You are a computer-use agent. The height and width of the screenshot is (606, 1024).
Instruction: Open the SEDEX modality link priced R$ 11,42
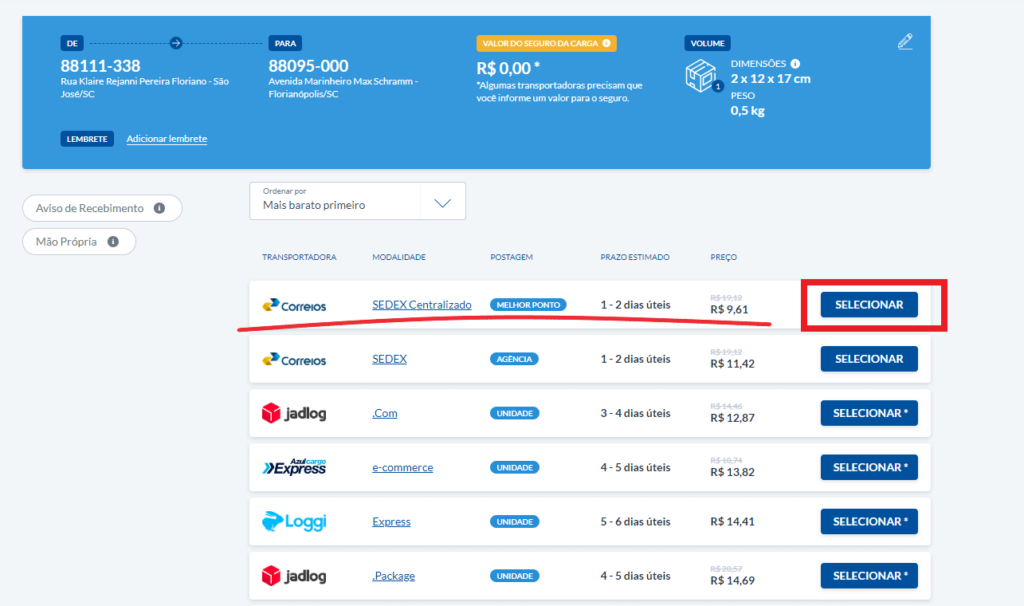click(x=389, y=359)
